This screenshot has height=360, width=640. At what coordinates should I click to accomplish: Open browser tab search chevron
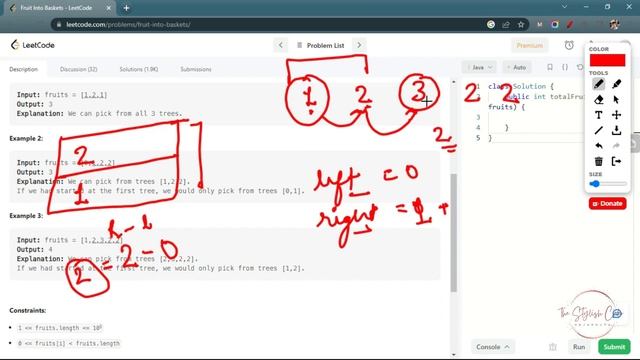[564, 7]
